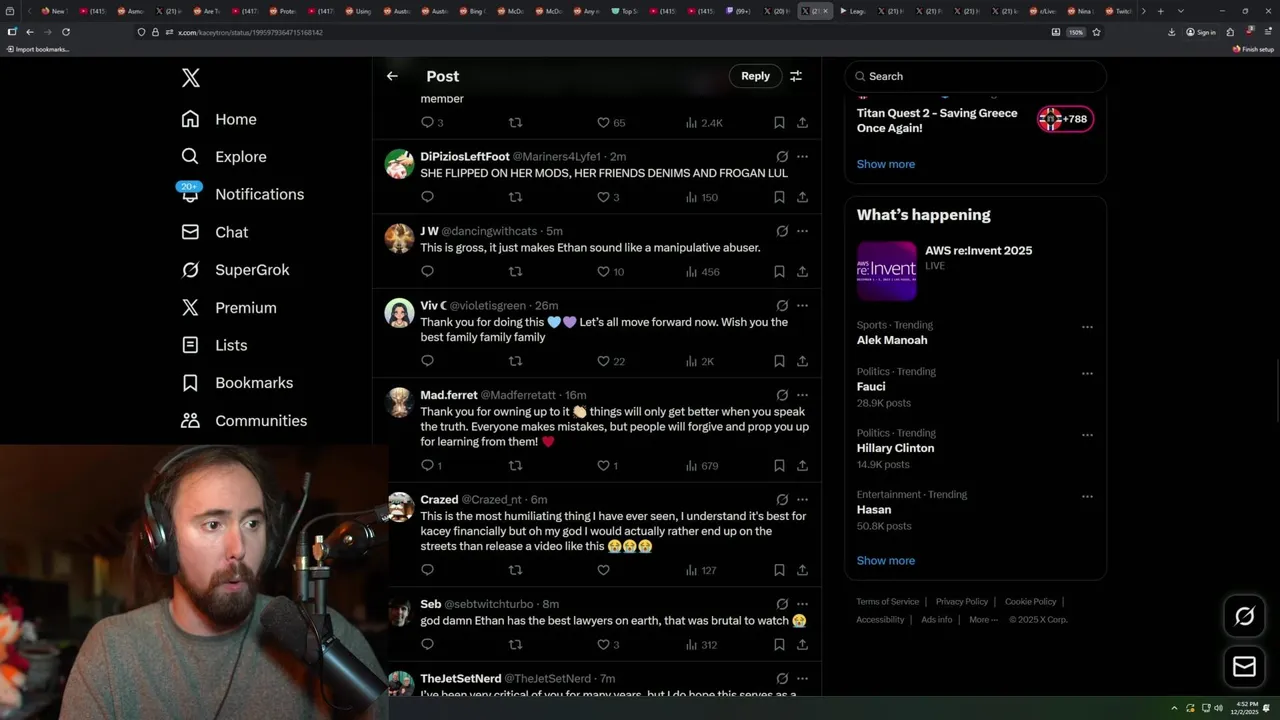The width and height of the screenshot is (1280, 720).
Task: Open Grok explain icon on Viv's reply
Action: pyautogui.click(x=782, y=306)
